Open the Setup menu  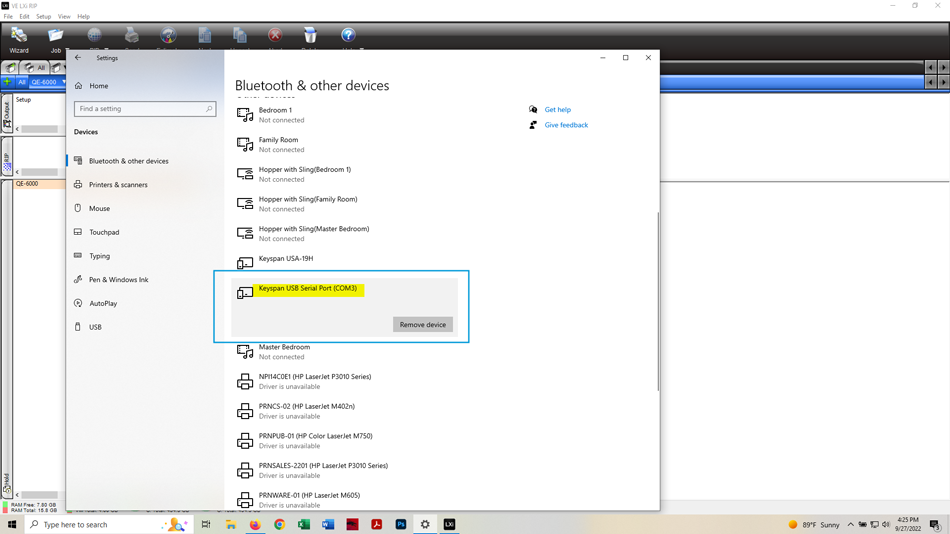pos(43,16)
